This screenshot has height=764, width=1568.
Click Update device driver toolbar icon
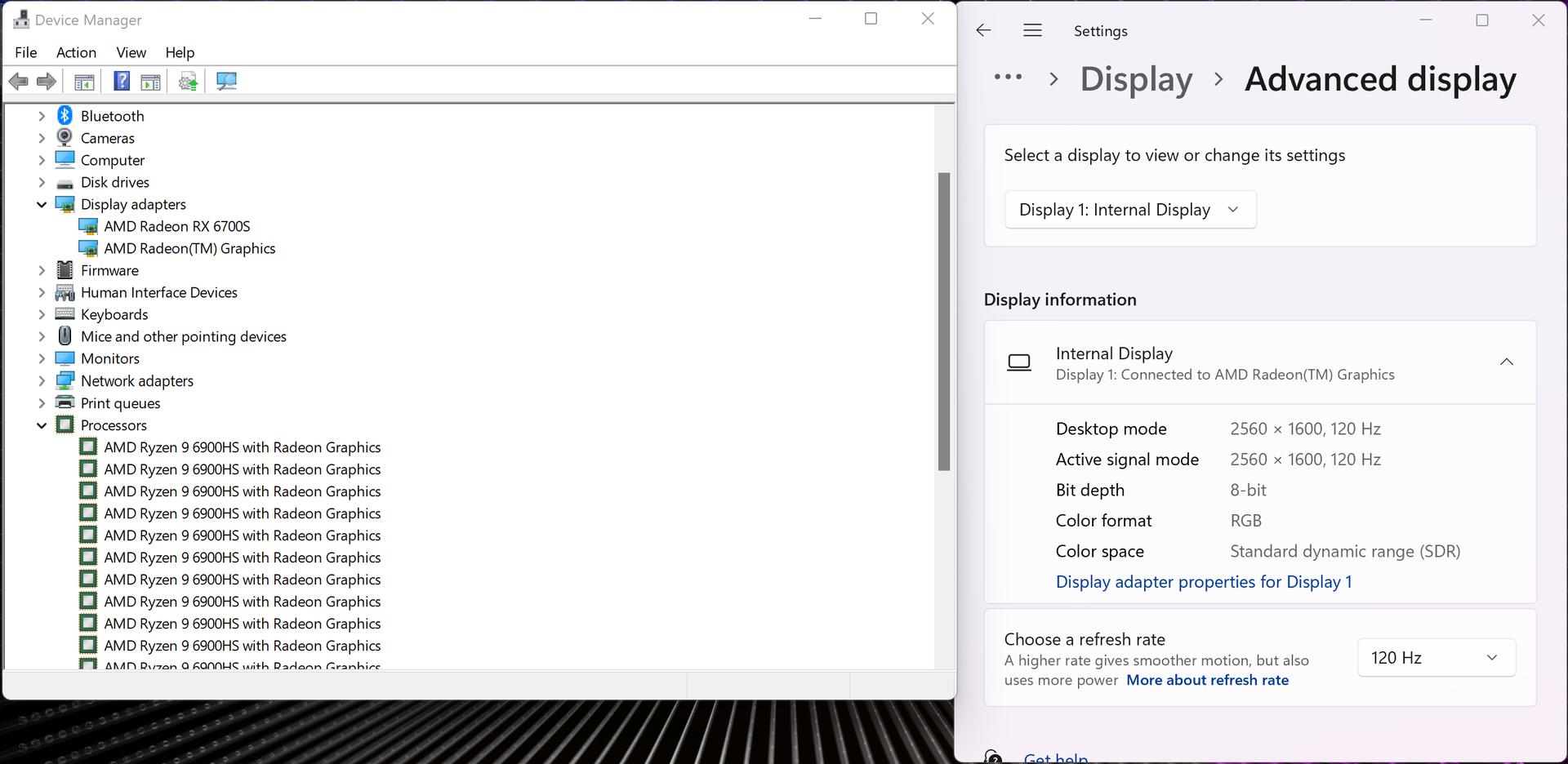(189, 81)
